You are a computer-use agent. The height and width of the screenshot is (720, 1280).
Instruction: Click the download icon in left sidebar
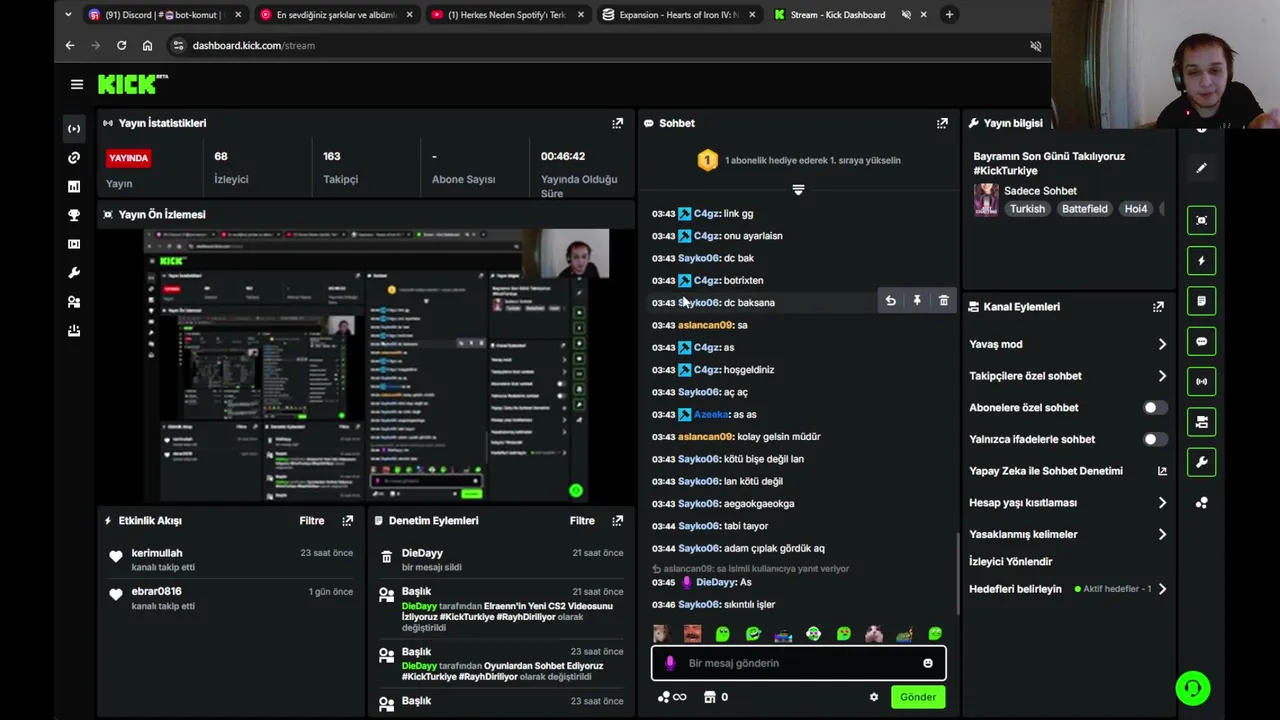pyautogui.click(x=74, y=331)
